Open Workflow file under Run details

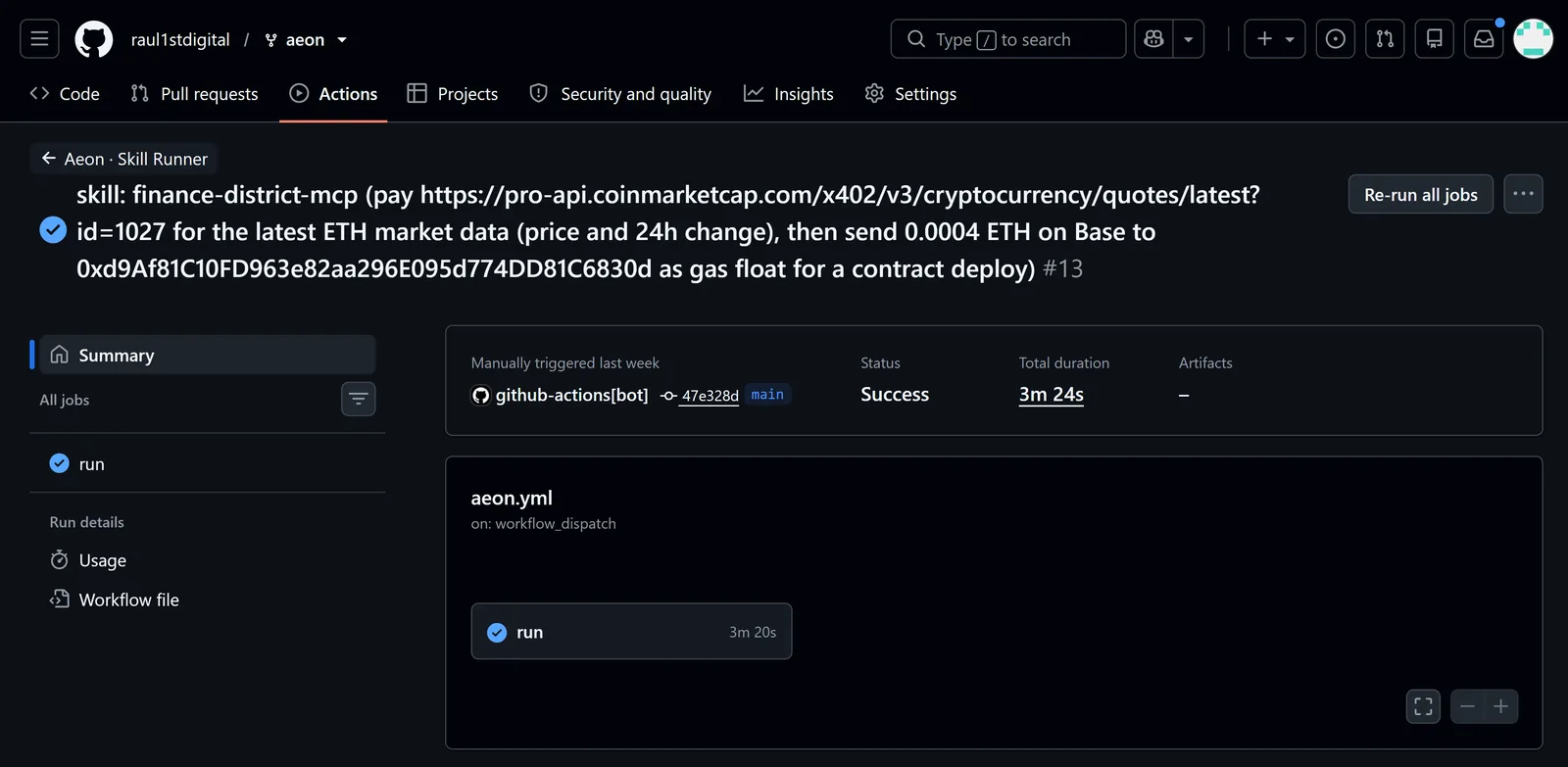(x=115, y=599)
